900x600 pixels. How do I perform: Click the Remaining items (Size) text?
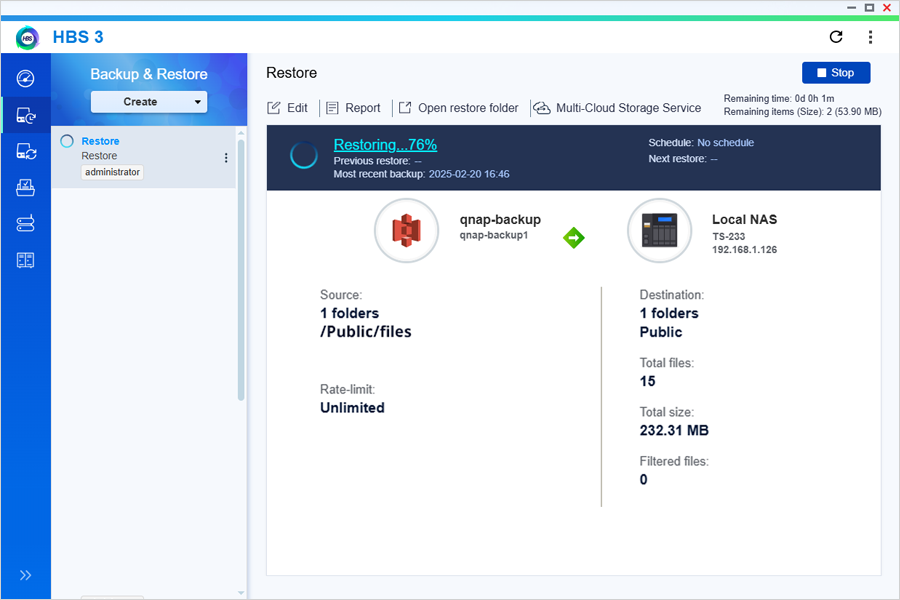pyautogui.click(x=802, y=111)
